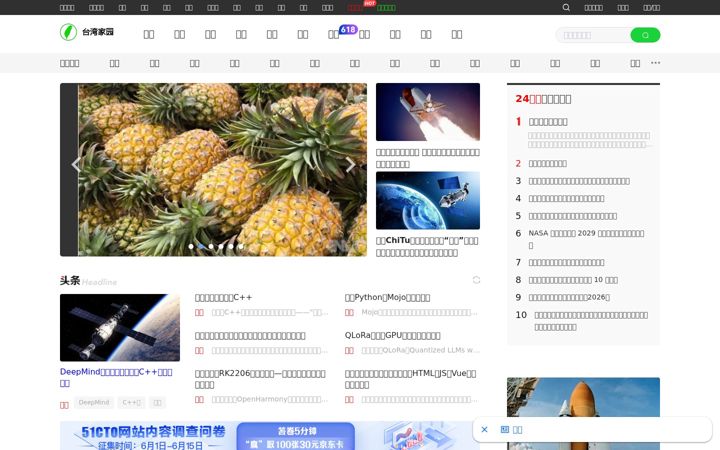Click the red item with HOT badge
The width and height of the screenshot is (720, 450).
click(x=355, y=7)
